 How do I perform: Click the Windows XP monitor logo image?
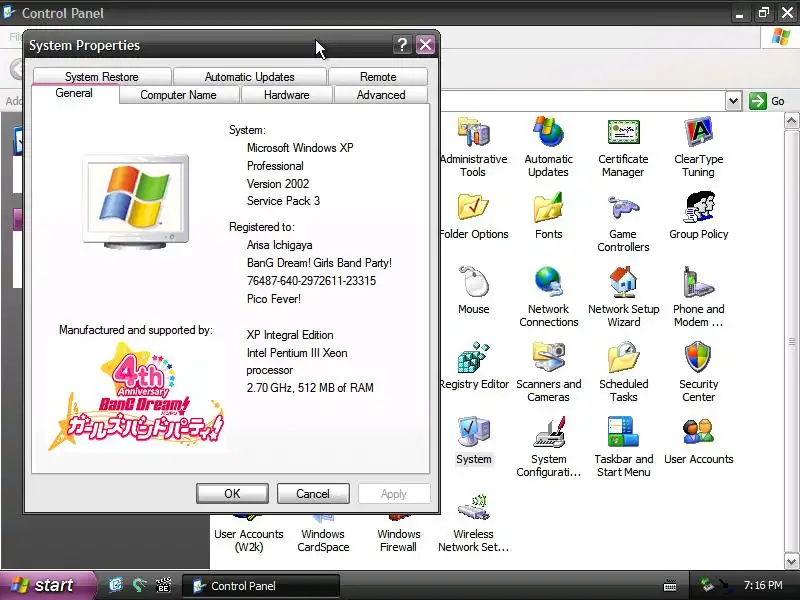(136, 201)
